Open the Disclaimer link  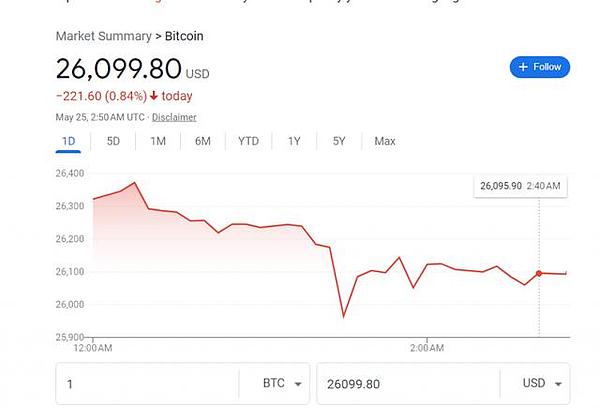(x=174, y=117)
